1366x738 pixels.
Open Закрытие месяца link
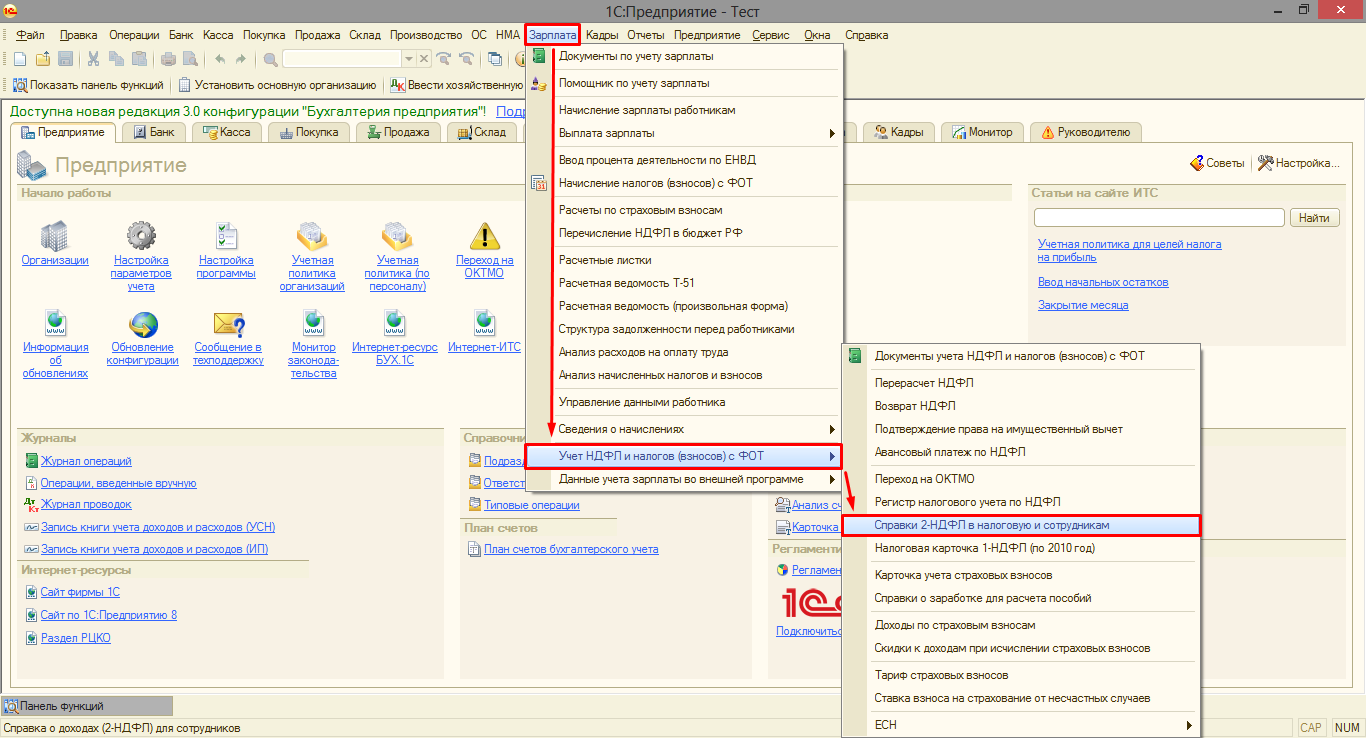click(x=1083, y=305)
